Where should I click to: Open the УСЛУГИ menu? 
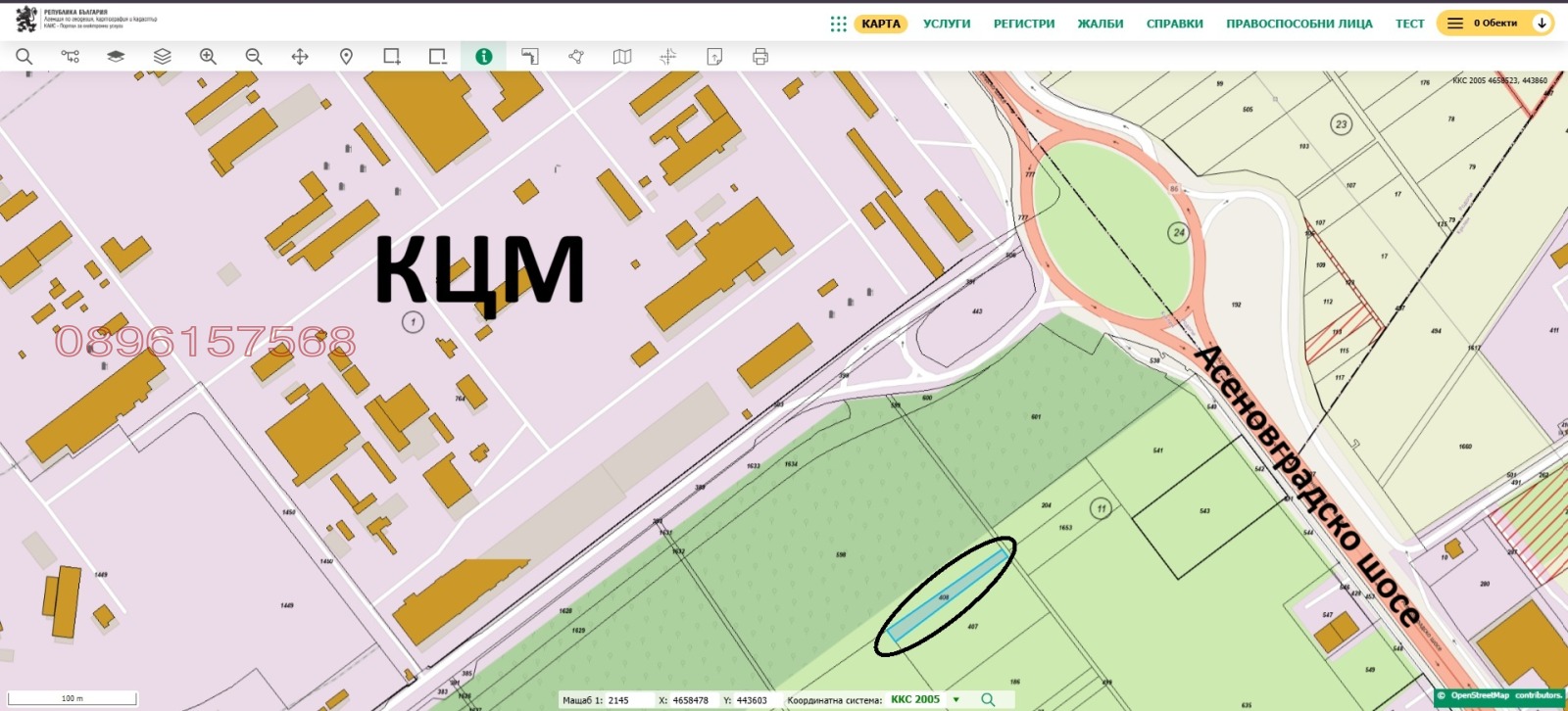947,24
